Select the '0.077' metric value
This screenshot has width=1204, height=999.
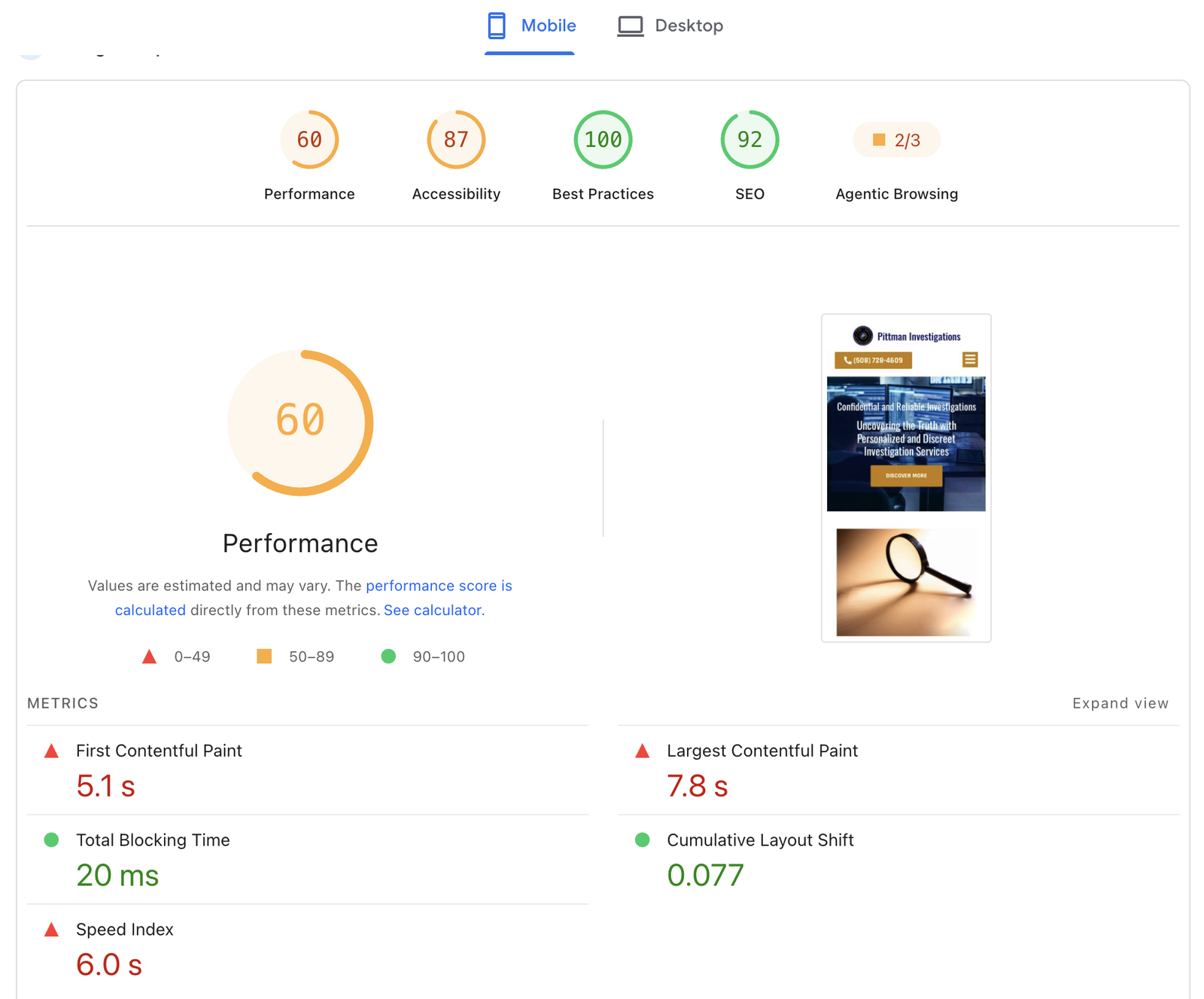(705, 876)
